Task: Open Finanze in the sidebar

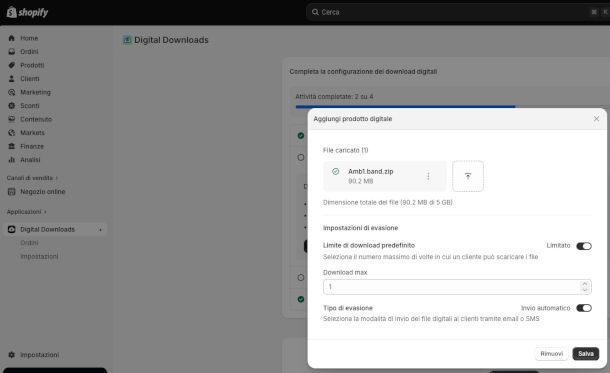Action: pyautogui.click(x=32, y=146)
